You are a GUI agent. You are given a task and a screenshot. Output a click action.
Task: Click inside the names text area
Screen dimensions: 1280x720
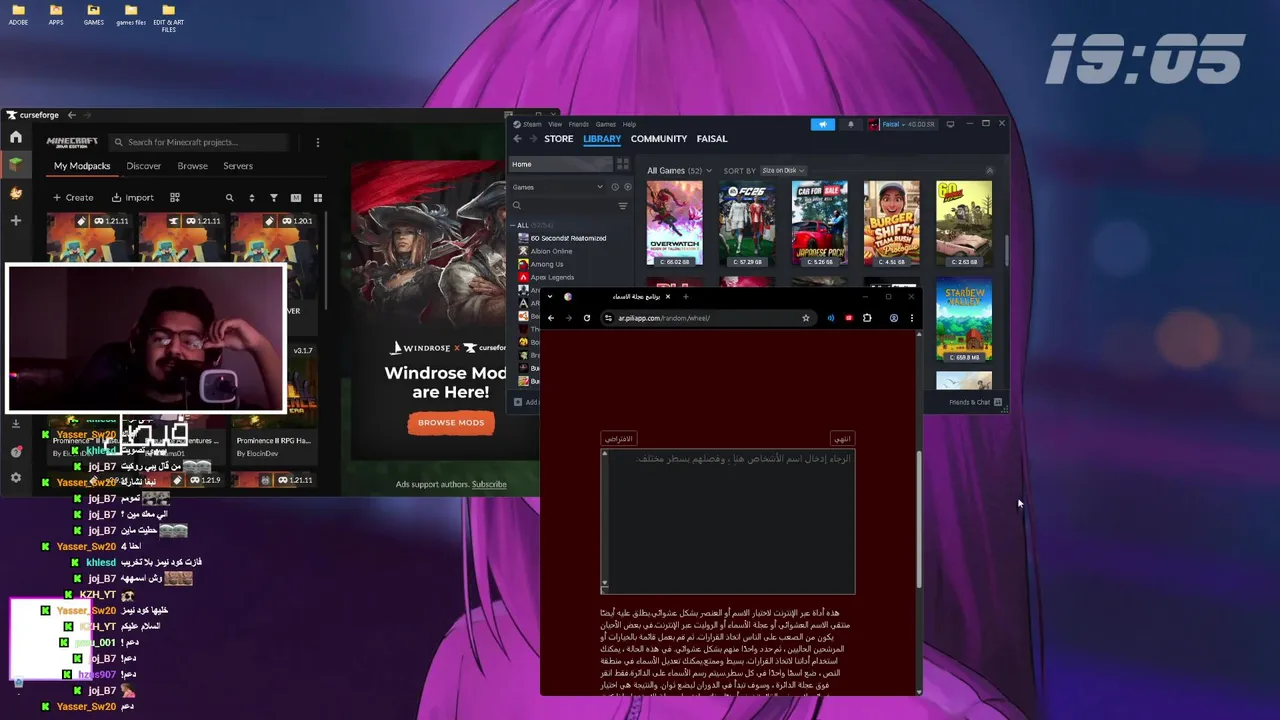(728, 521)
